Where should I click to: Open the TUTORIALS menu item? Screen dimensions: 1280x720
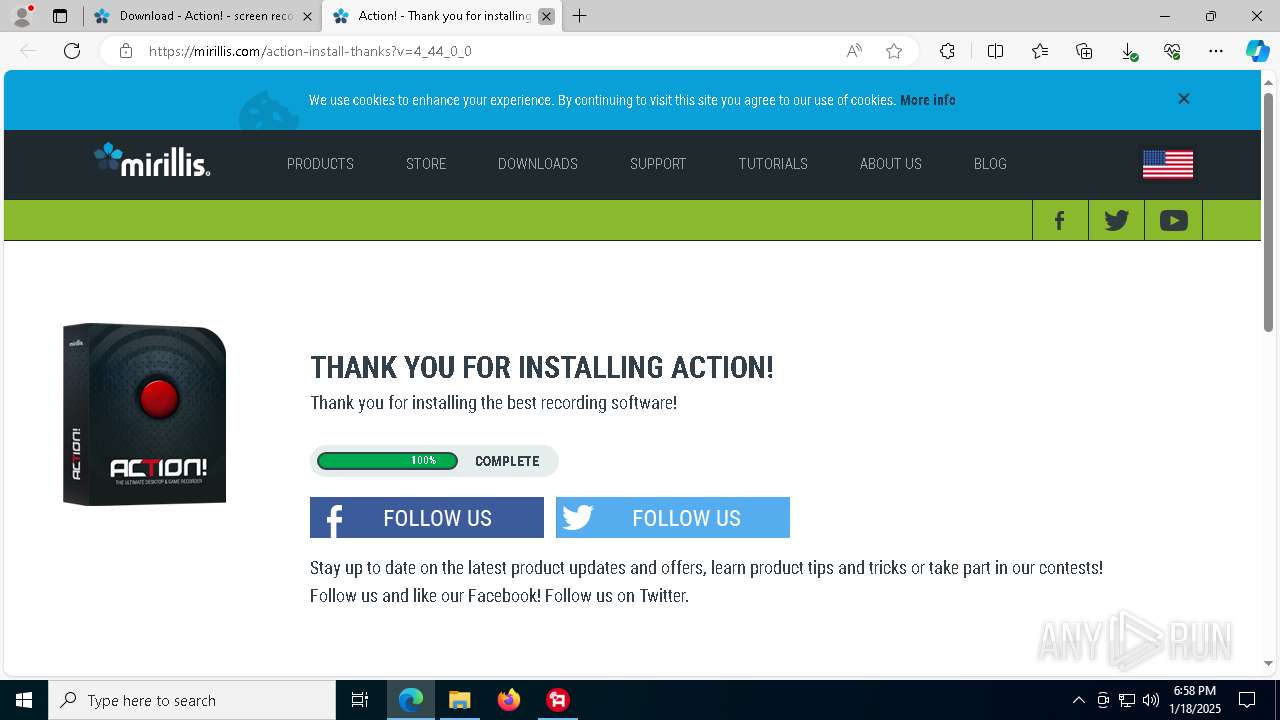[773, 164]
